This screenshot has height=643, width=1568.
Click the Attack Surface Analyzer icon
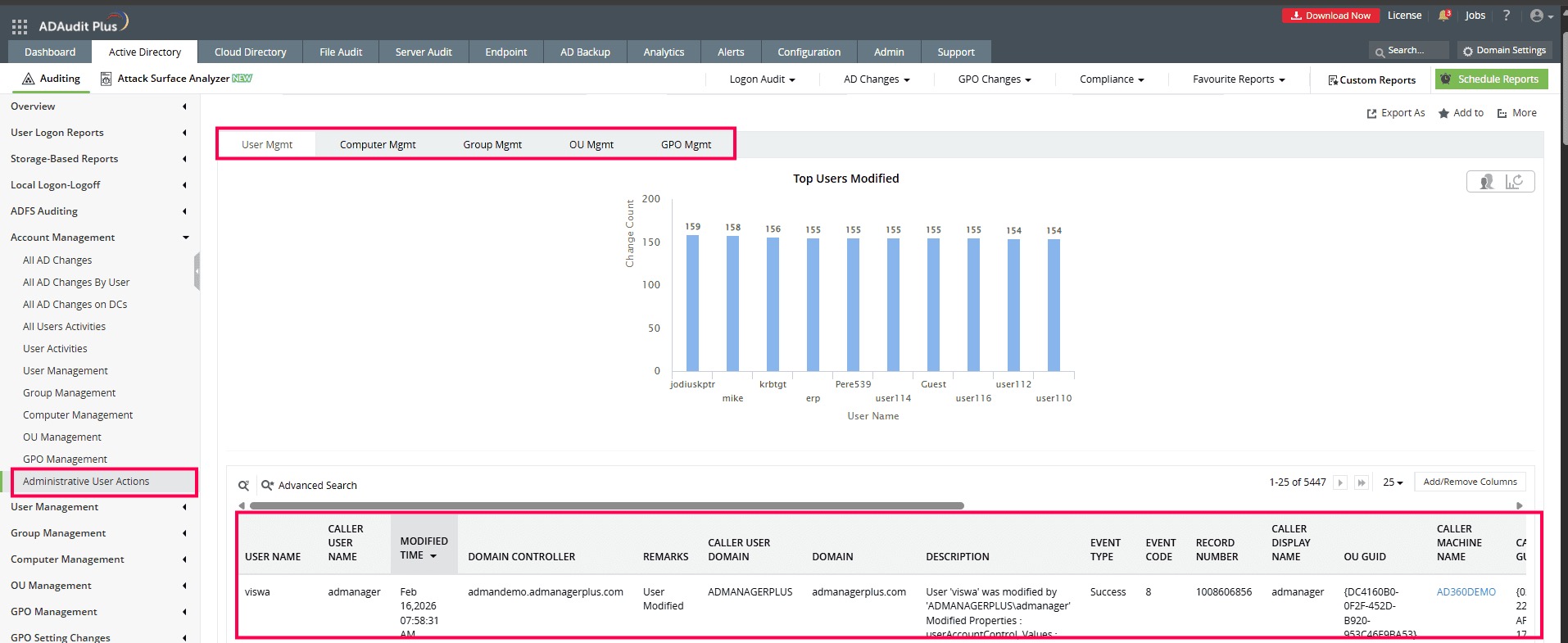coord(106,79)
